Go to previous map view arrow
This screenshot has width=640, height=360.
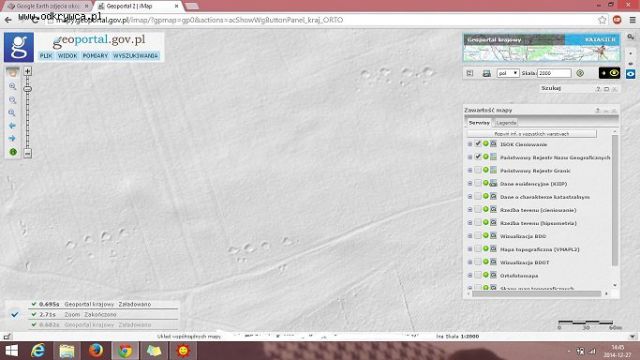pos(12,126)
